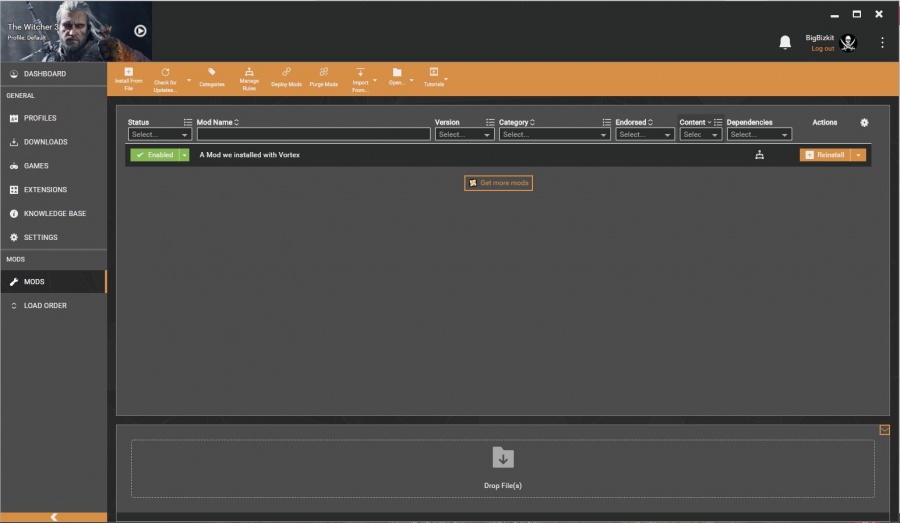
Task: Toggle the Enabled status of the mod
Action: 154,155
